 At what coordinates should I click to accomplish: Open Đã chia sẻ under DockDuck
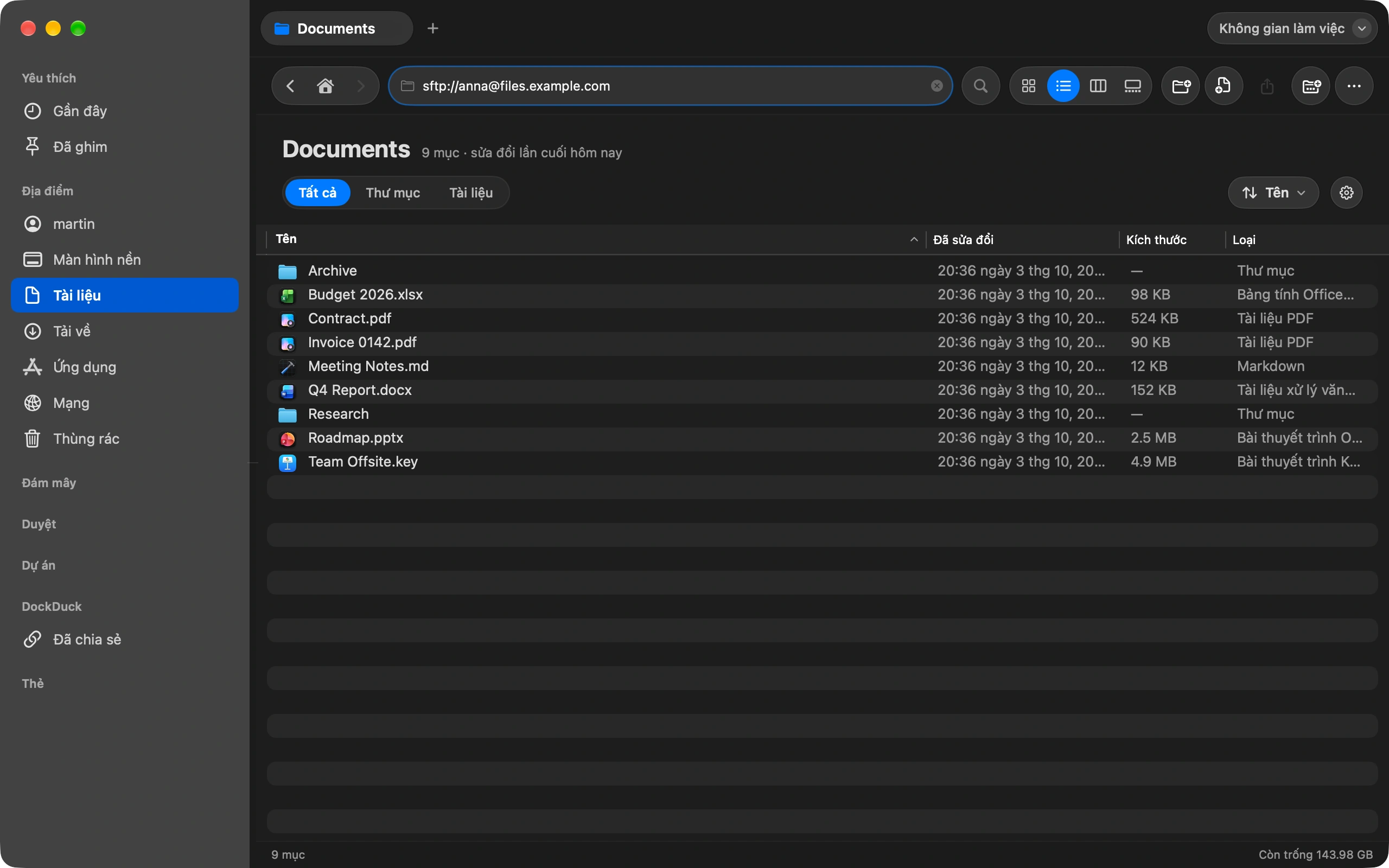pos(125,640)
